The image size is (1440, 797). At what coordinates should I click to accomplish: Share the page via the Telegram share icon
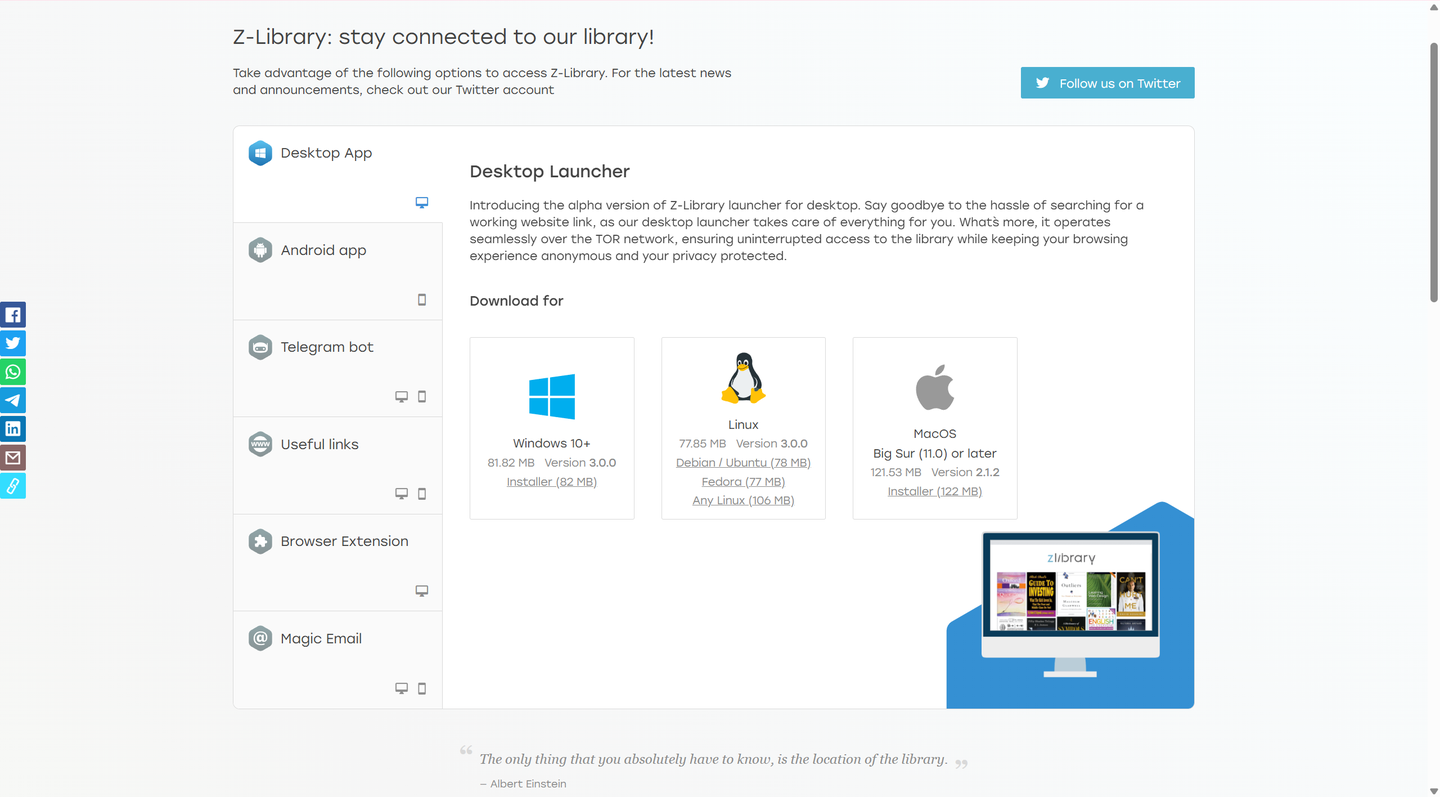[x=13, y=400]
